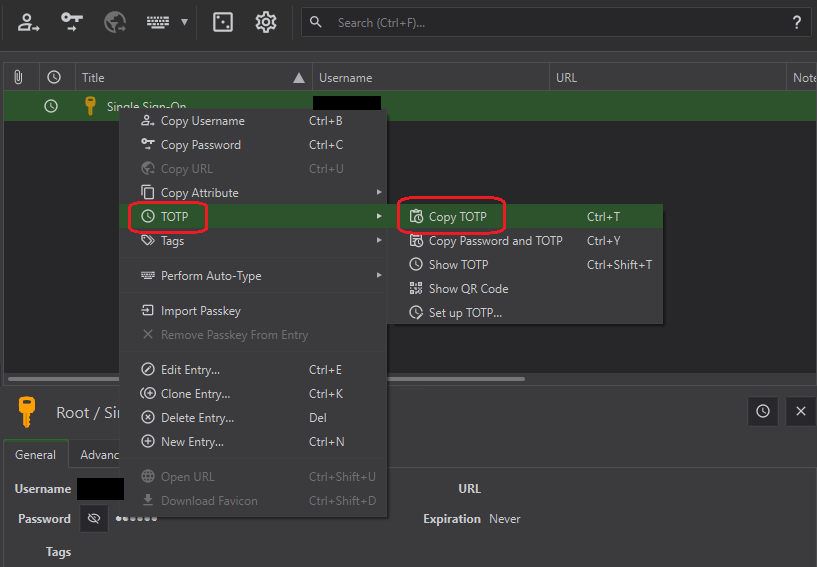Expand the TOTP submenu entry
817x567 pixels.
click(253, 216)
